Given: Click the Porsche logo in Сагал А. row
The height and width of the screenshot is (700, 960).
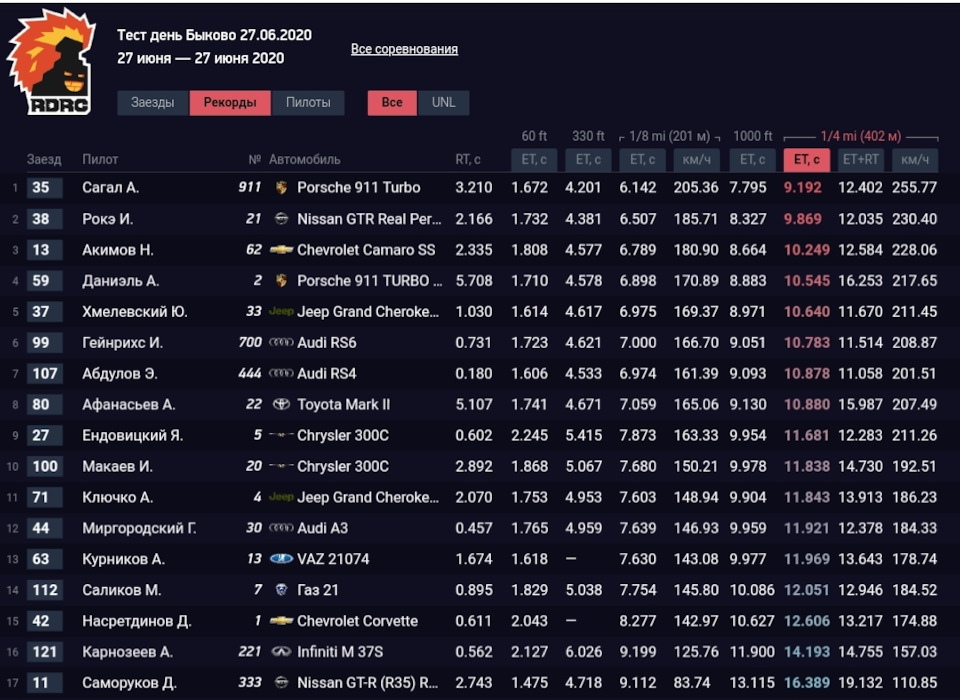Looking at the screenshot, I should pyautogui.click(x=281, y=187).
